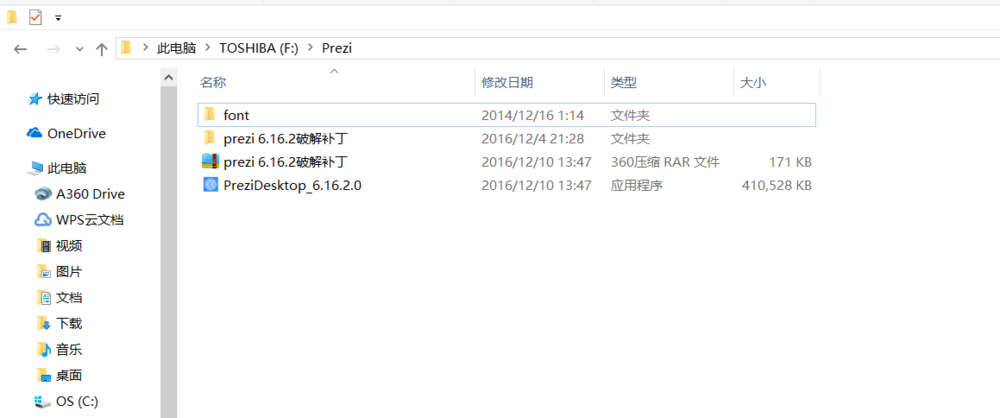Click the 410,528 KB size cell
1000x418 pixels.
coord(777,186)
